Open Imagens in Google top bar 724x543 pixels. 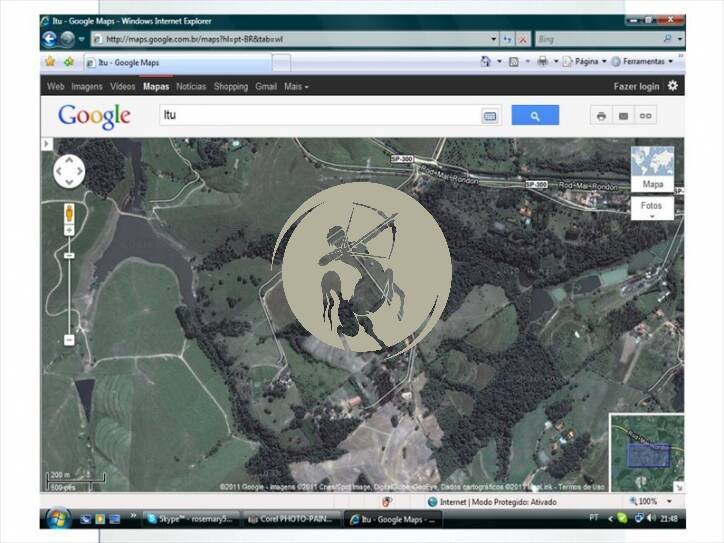(87, 87)
